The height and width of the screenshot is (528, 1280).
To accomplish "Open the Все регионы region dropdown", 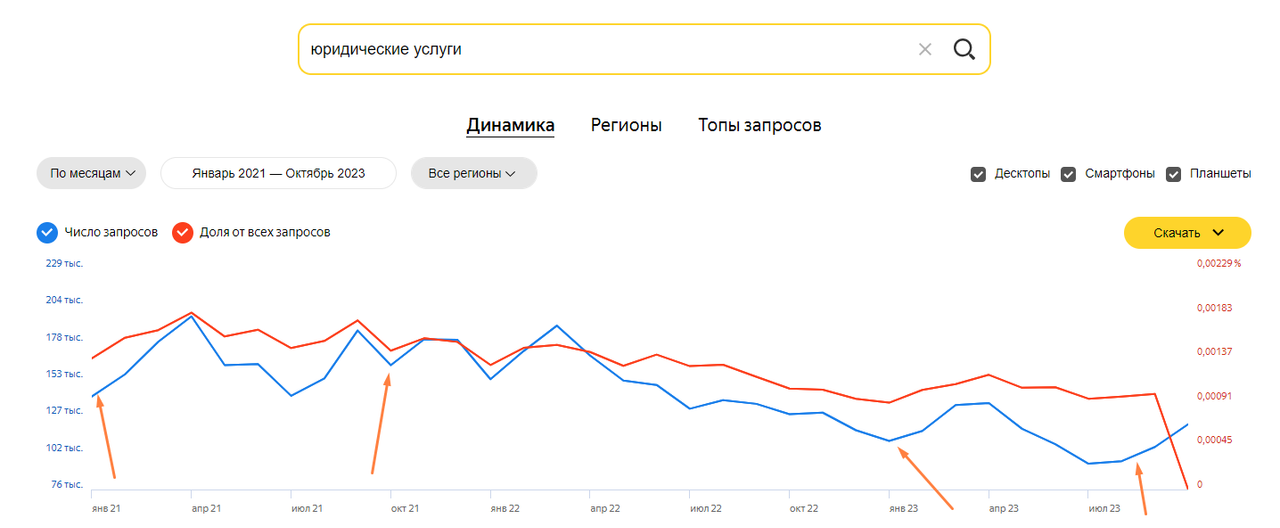I will click(474, 173).
